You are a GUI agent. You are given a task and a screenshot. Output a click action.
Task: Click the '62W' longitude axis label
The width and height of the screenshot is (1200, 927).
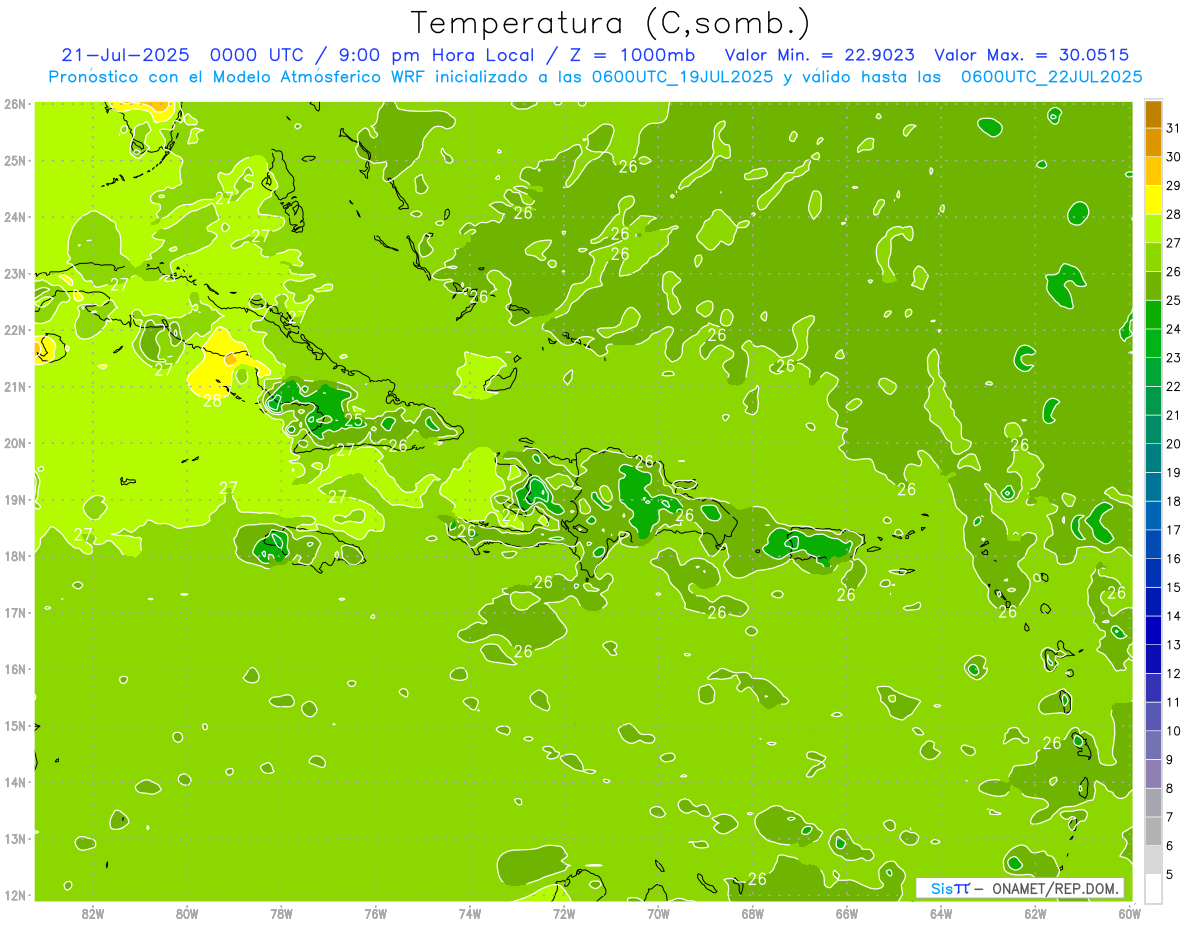click(x=1035, y=913)
